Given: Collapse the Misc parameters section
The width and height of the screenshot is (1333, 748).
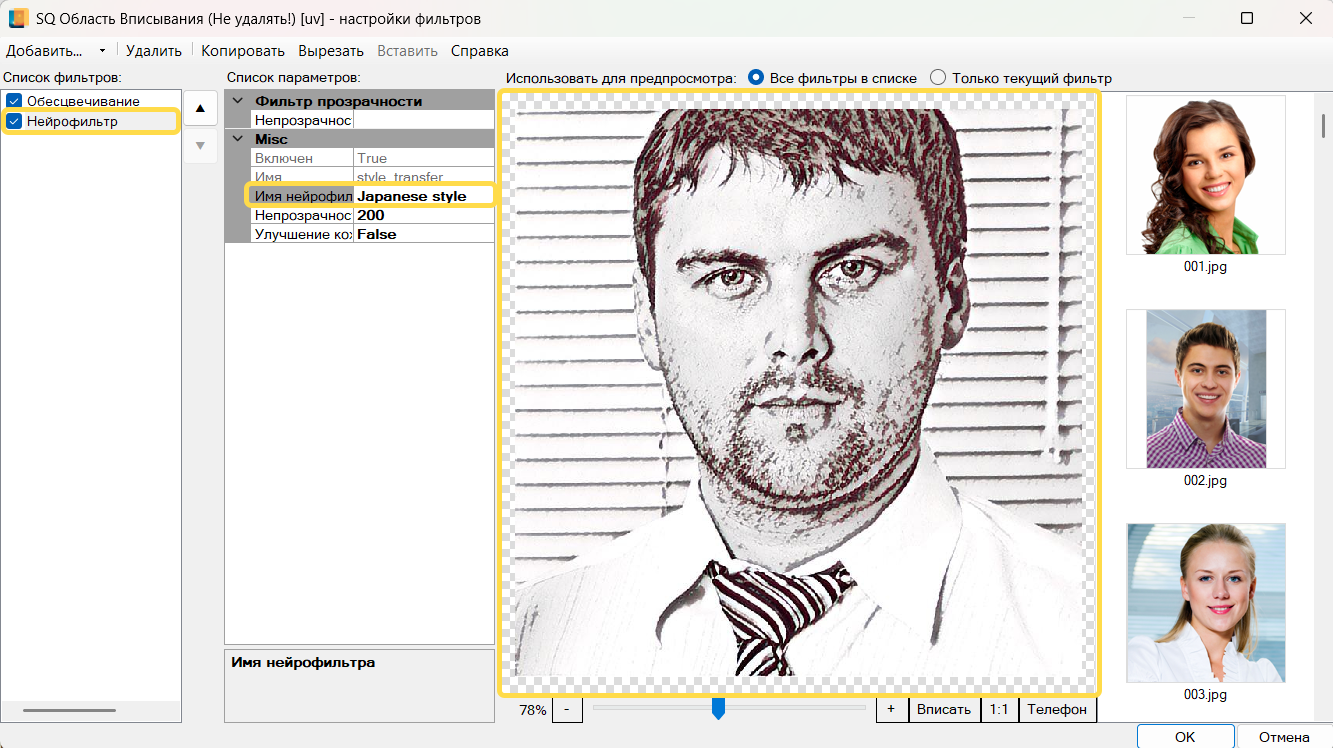Looking at the screenshot, I should pyautogui.click(x=238, y=139).
